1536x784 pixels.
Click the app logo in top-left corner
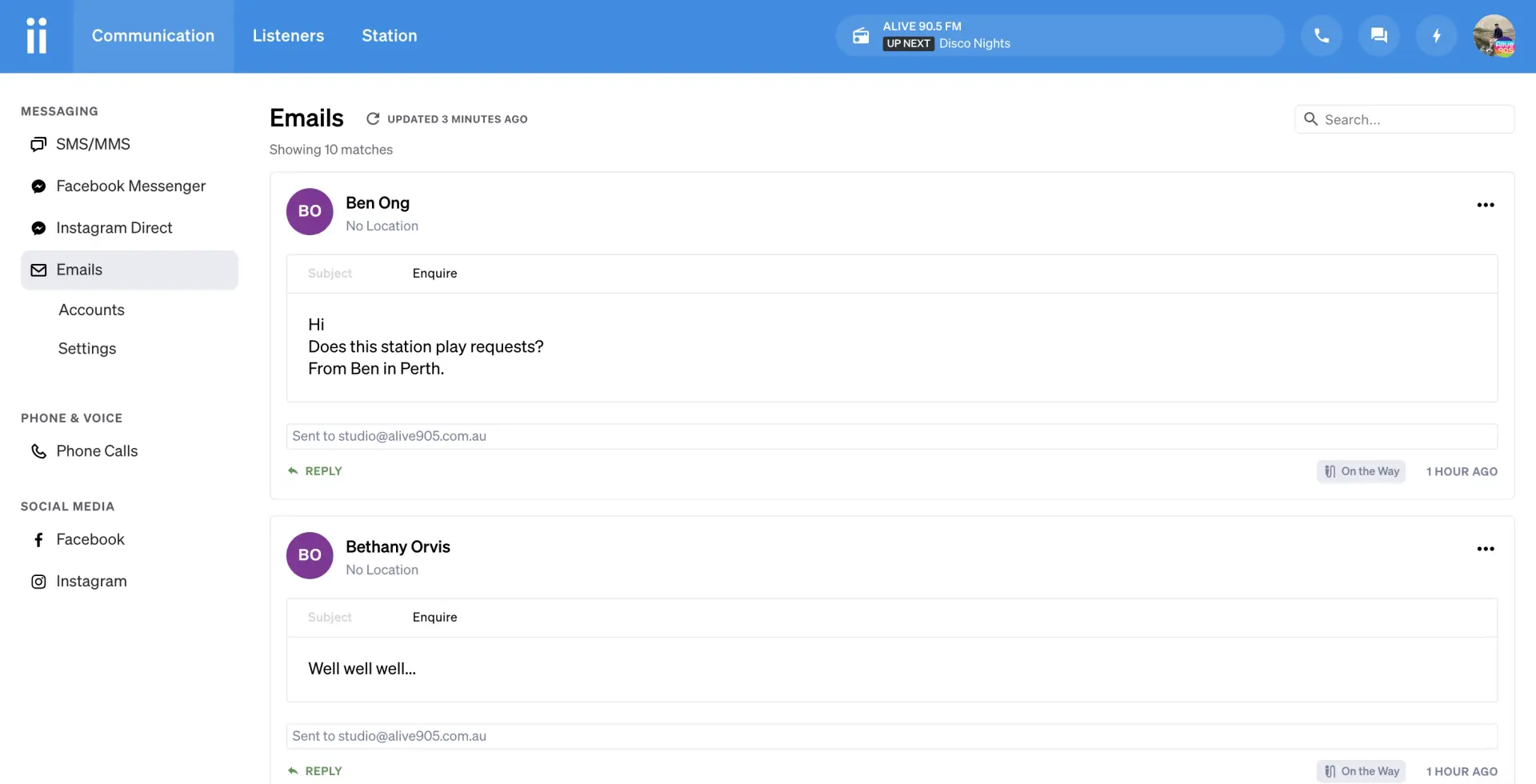(37, 36)
